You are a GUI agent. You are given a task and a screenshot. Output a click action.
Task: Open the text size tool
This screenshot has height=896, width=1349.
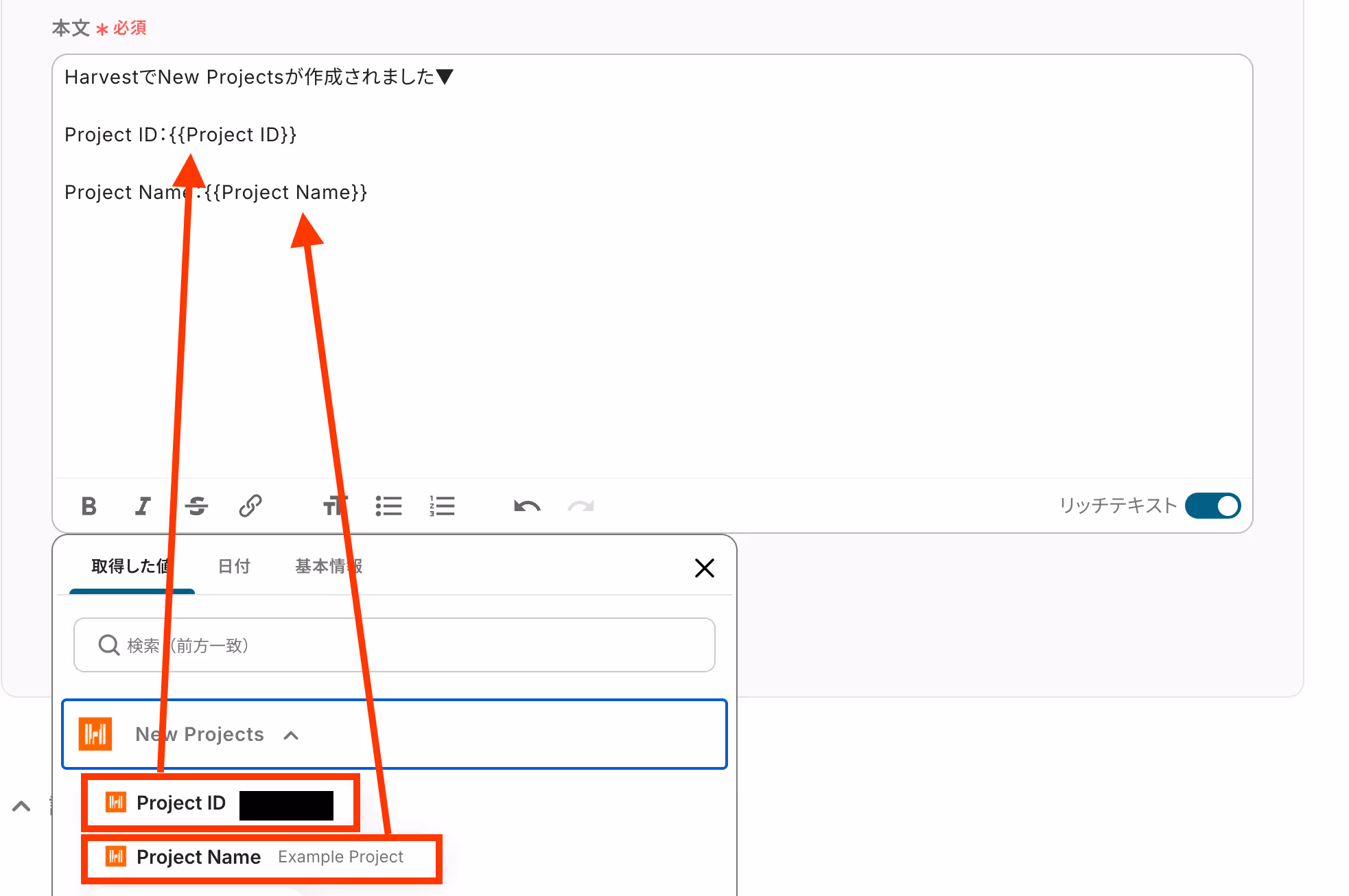(335, 506)
